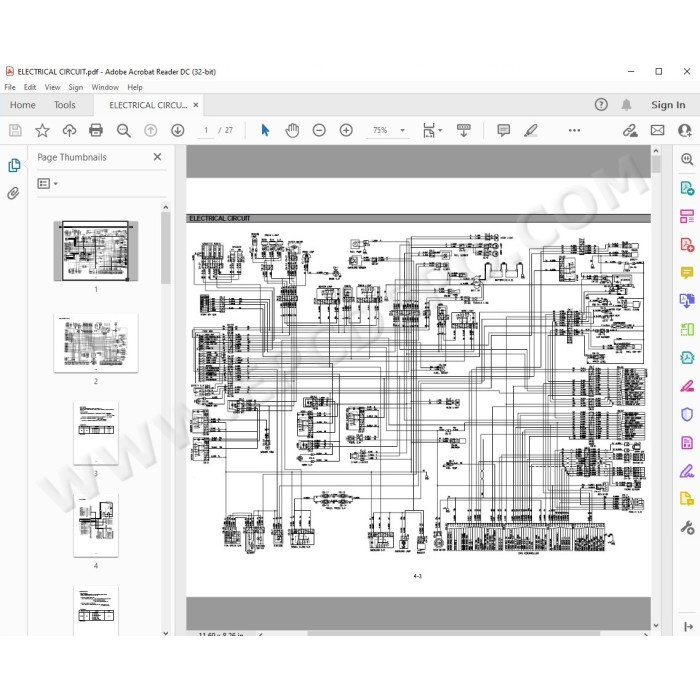Click the document vertical scrollbar down arrow
The image size is (700, 700).
[x=656, y=625]
